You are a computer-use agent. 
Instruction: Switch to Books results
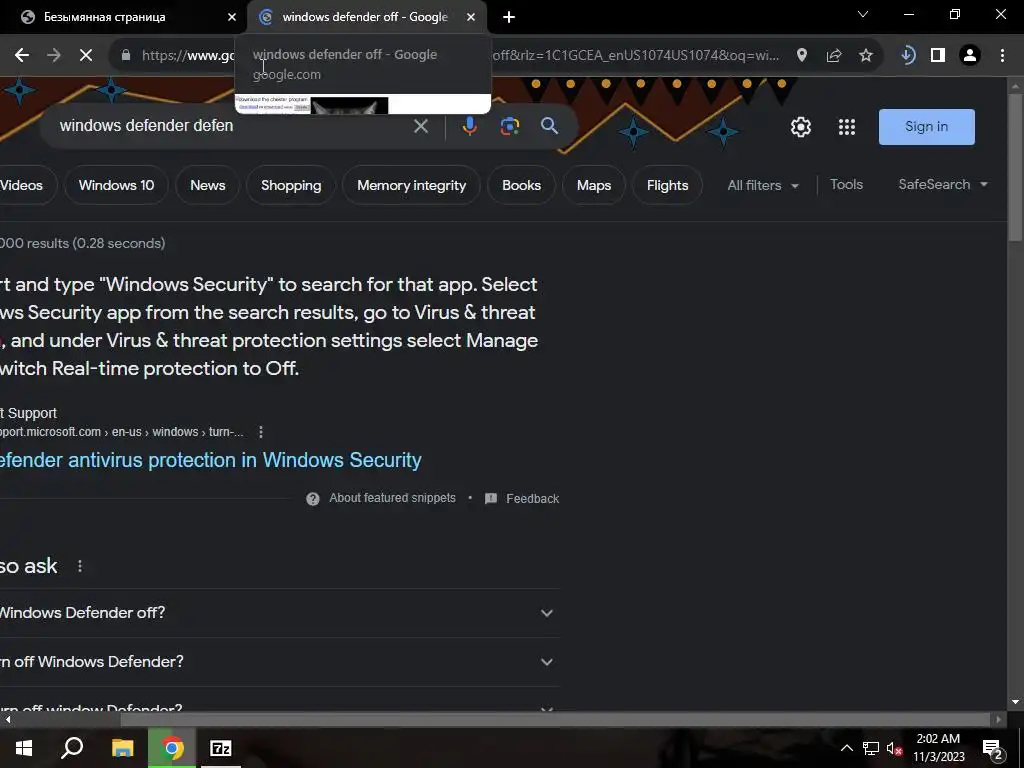coord(521,185)
